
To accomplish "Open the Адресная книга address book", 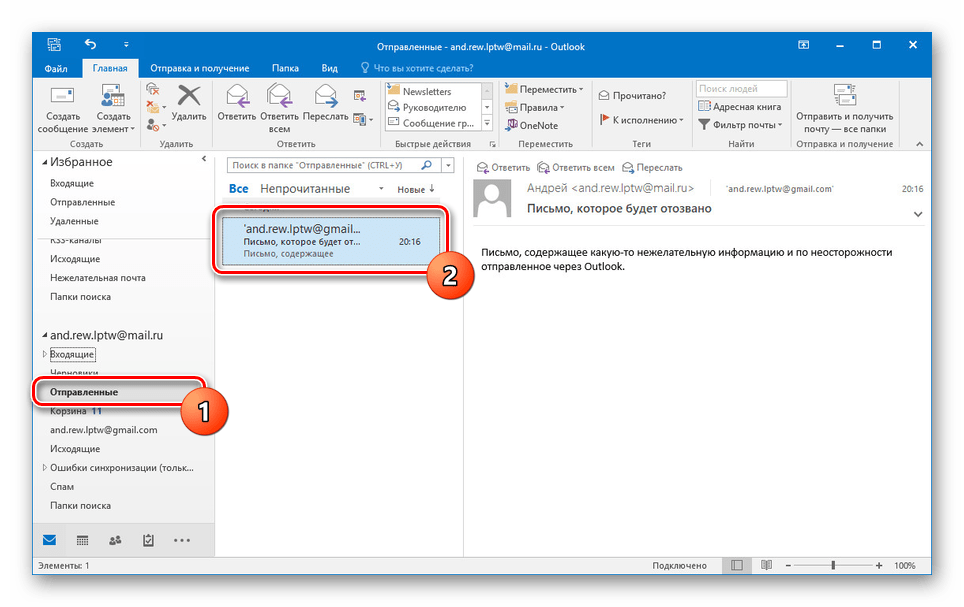I will pyautogui.click(x=740, y=106).
